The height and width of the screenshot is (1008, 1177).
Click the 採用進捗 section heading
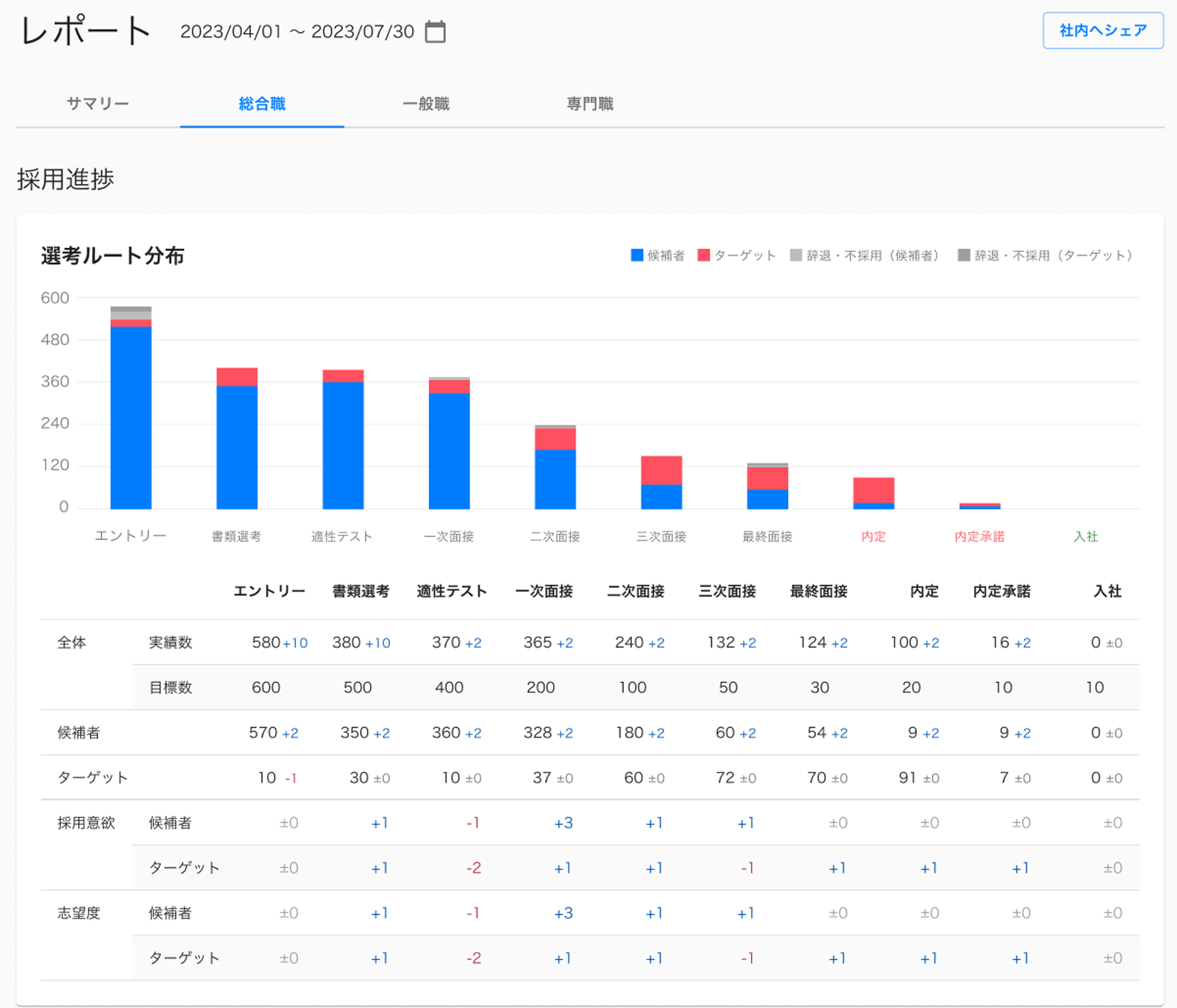pos(65,179)
